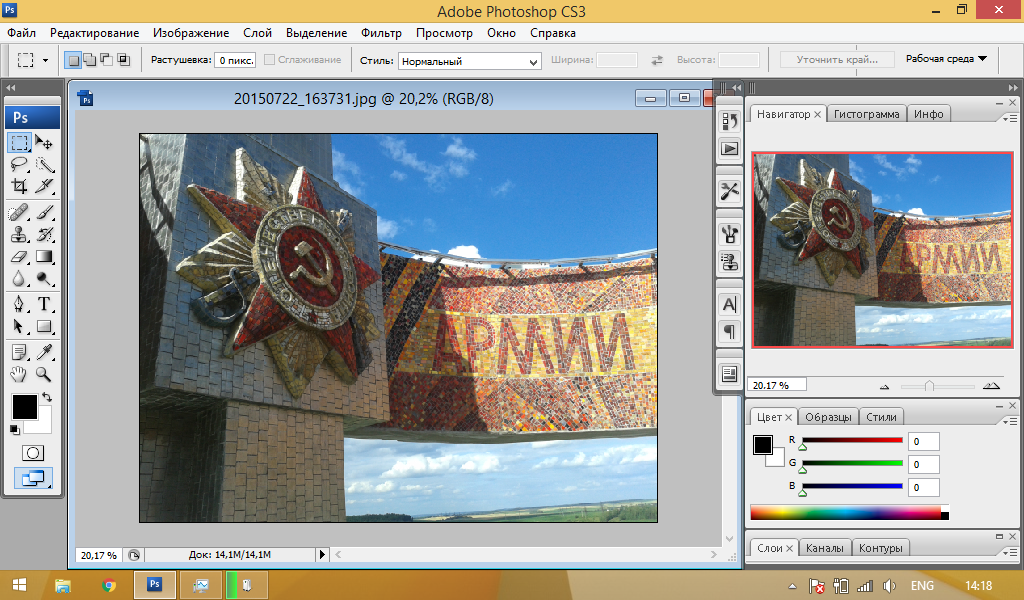
Task: Select the Slice tool
Action: tap(44, 186)
